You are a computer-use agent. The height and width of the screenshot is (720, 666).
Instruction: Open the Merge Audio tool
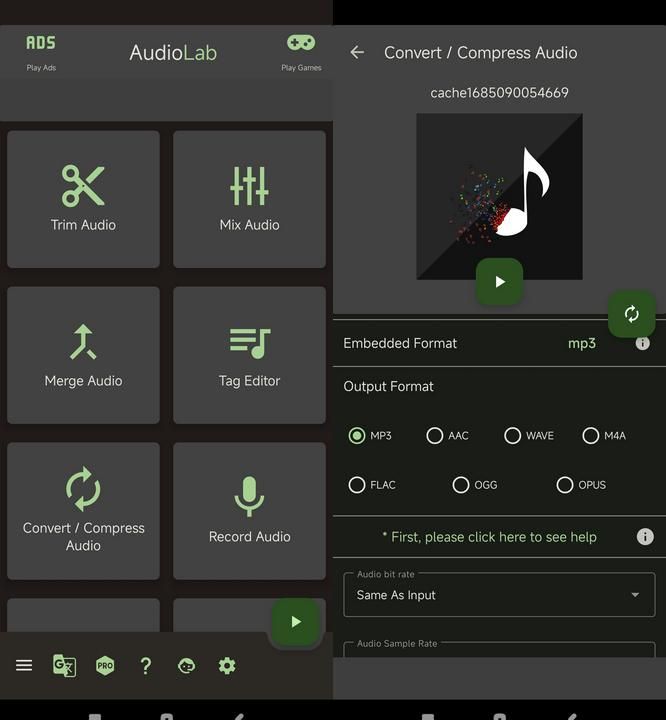point(83,355)
